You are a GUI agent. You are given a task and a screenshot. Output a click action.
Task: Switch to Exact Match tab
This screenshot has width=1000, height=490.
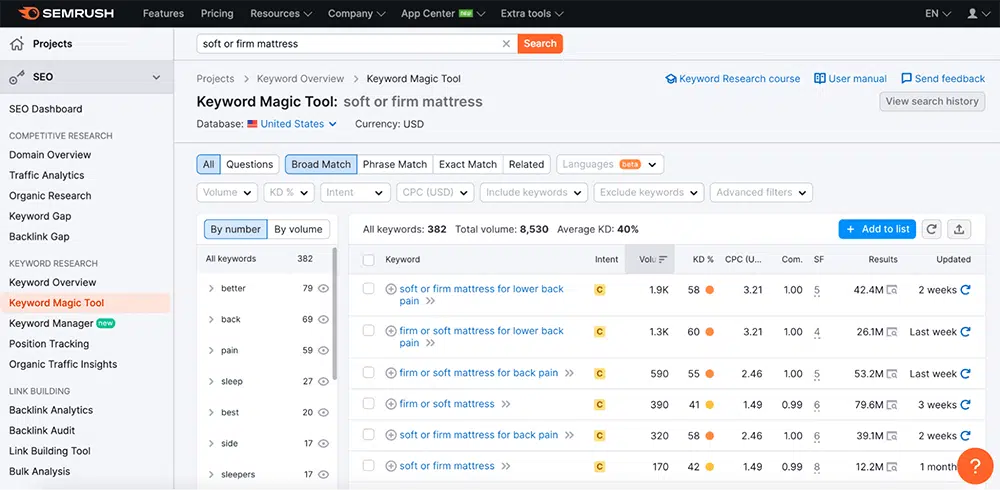(468, 165)
